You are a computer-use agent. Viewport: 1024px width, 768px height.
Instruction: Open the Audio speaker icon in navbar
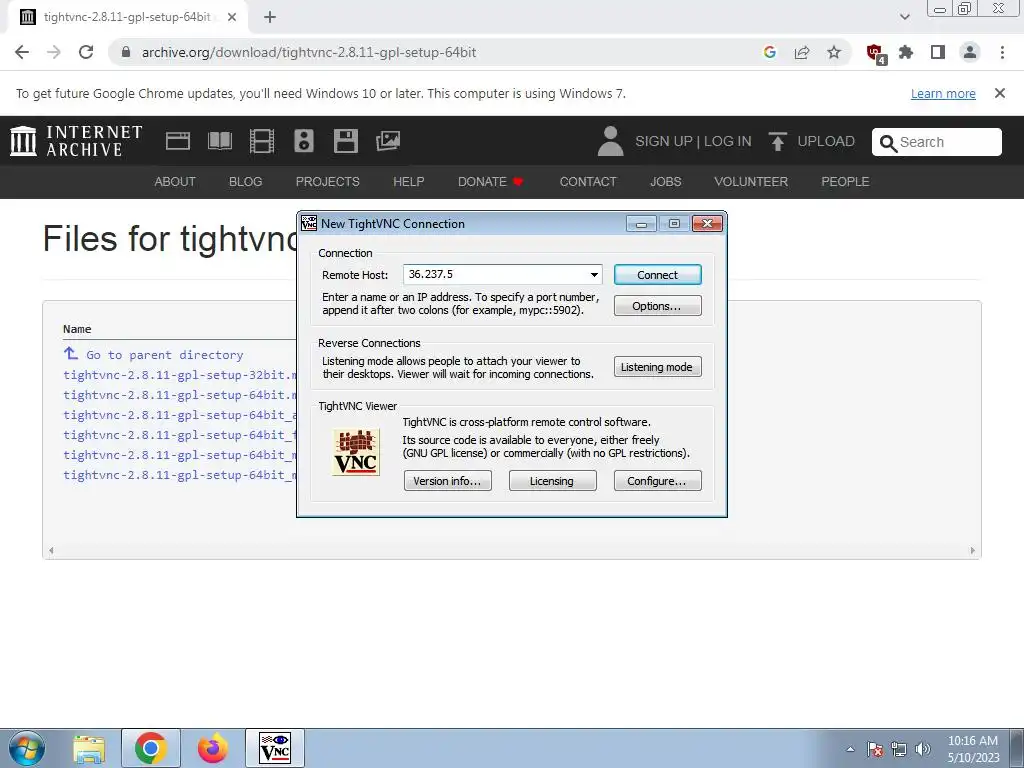[304, 141]
